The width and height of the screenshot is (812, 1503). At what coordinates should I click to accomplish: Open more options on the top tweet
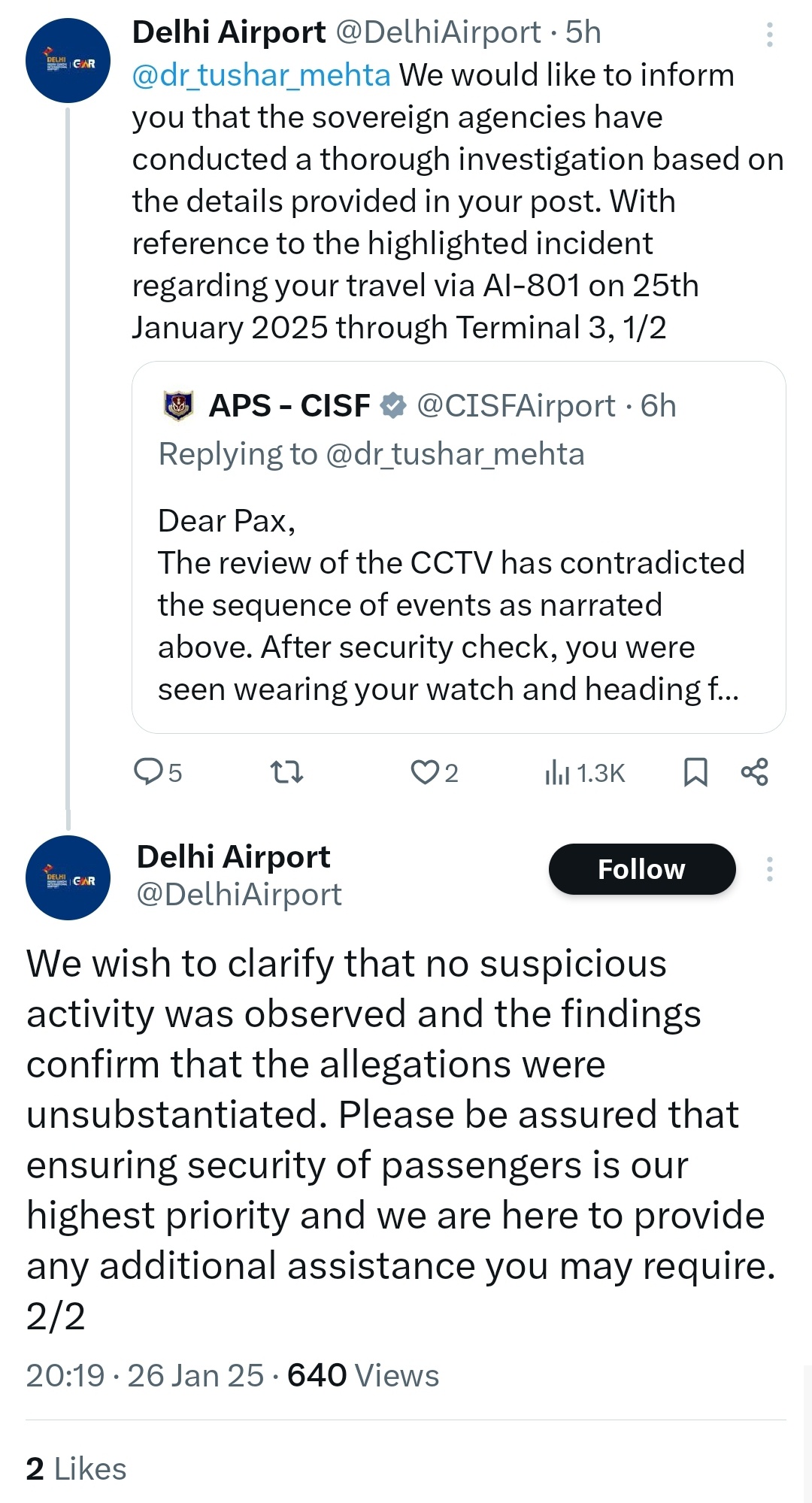point(769,35)
